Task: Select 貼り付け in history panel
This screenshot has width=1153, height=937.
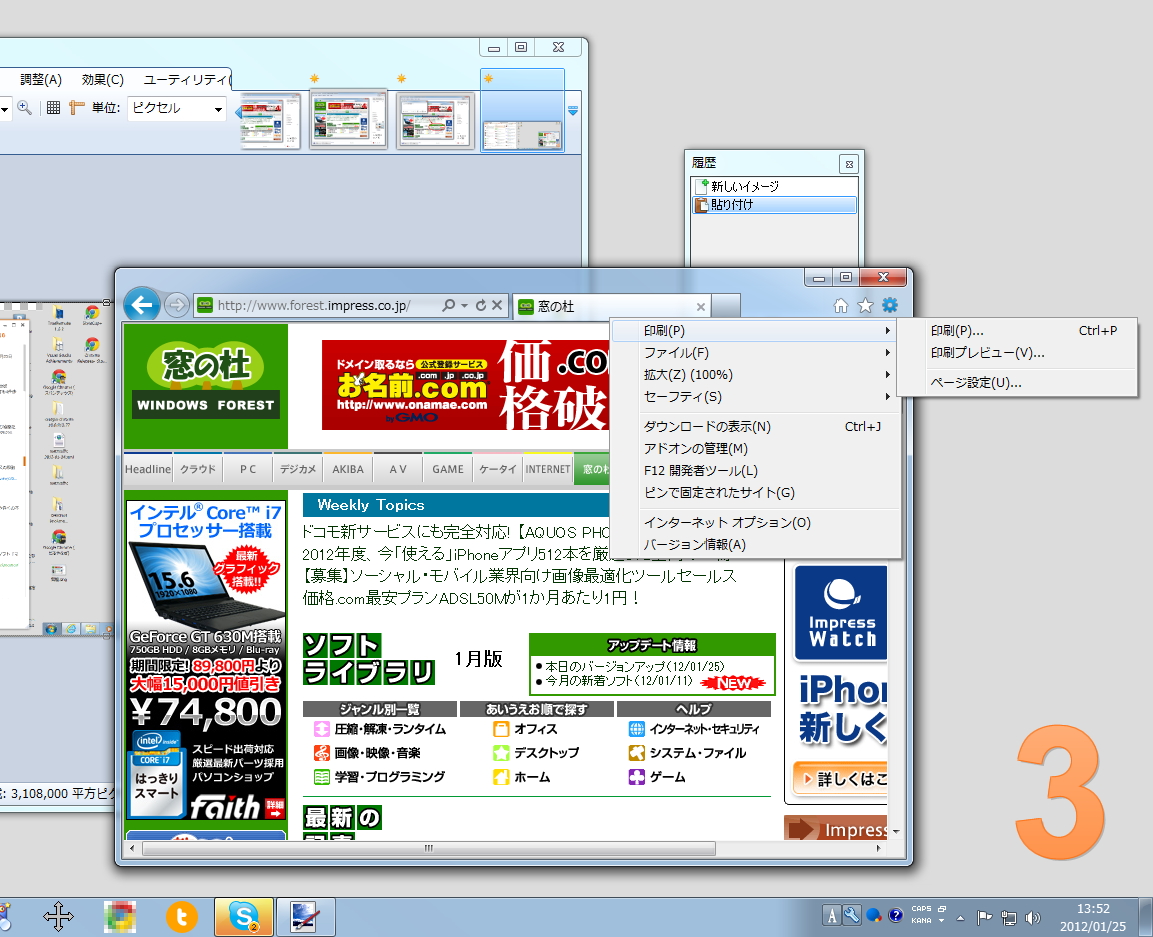Action: (x=775, y=205)
